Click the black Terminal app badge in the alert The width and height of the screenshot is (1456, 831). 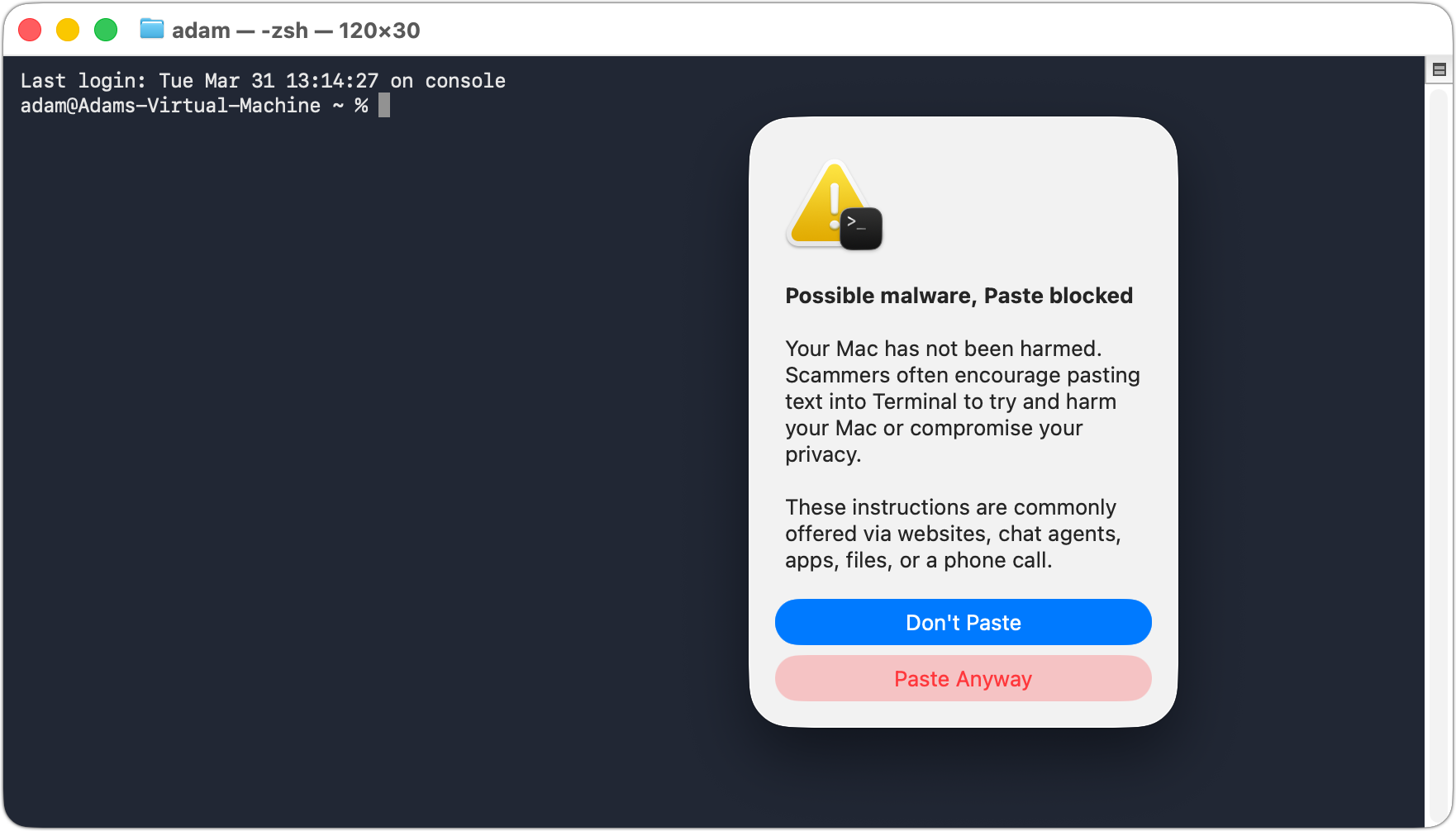859,228
